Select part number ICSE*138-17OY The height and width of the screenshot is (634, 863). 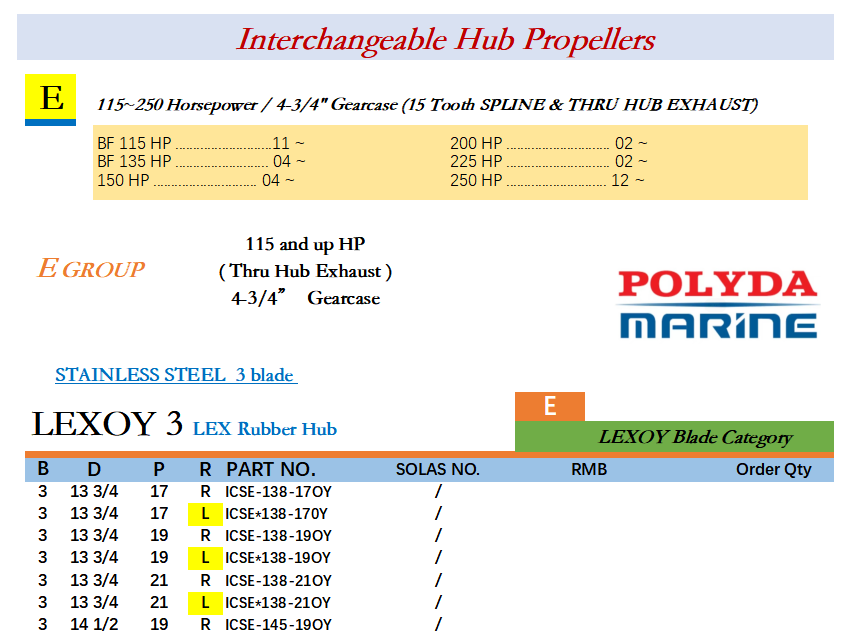(276, 513)
